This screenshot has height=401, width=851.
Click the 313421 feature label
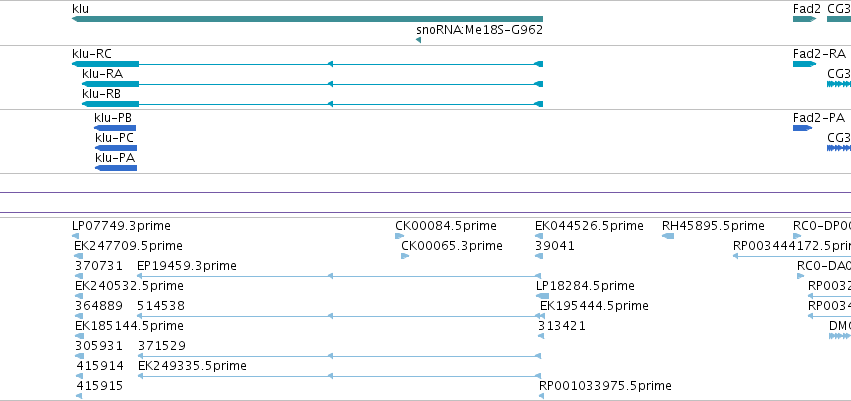click(x=562, y=326)
